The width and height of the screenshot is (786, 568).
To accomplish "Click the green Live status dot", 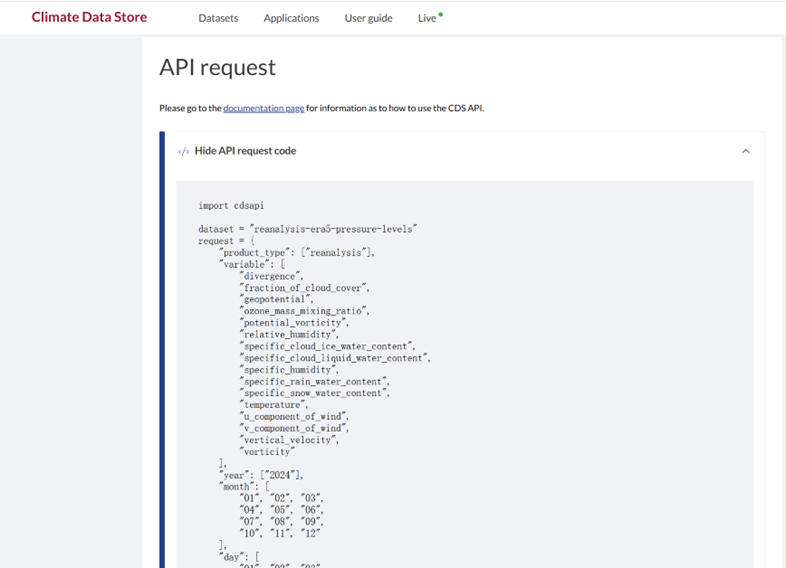I will (441, 15).
